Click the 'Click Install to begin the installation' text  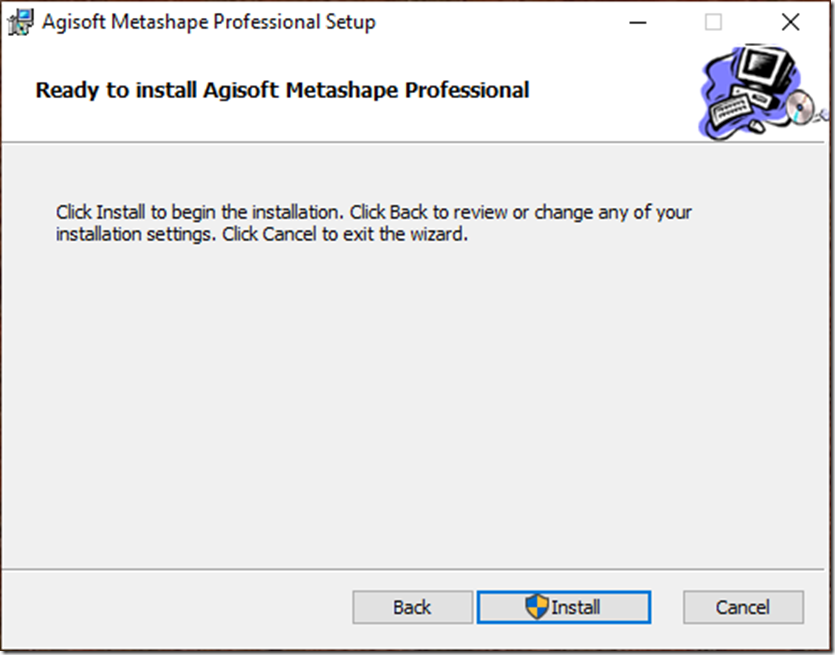click(x=198, y=212)
